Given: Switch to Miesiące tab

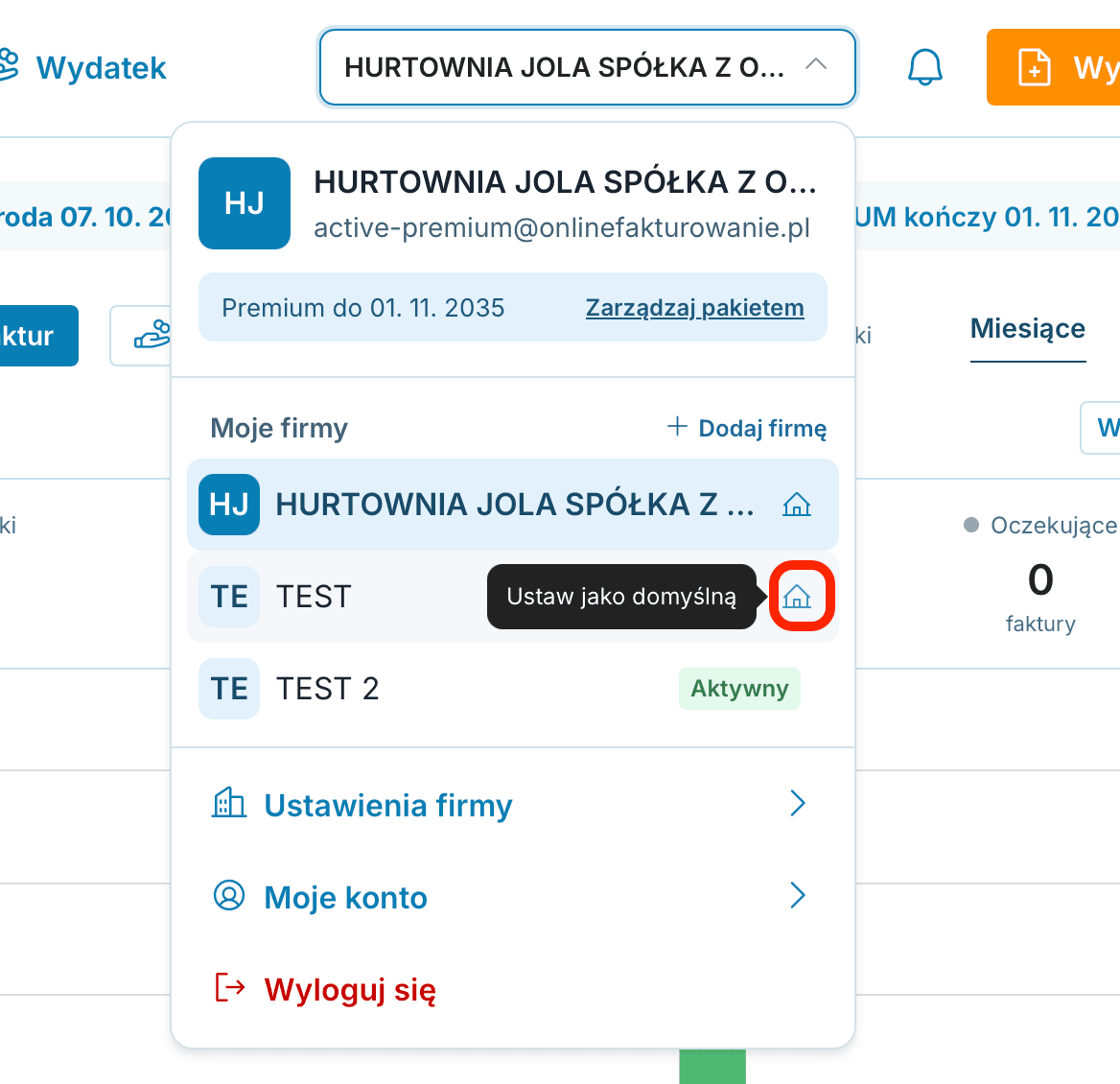Looking at the screenshot, I should pyautogui.click(x=1028, y=329).
